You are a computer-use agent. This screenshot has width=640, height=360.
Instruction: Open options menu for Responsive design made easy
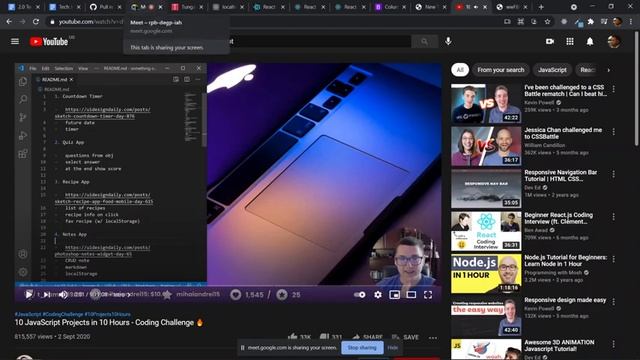613,301
